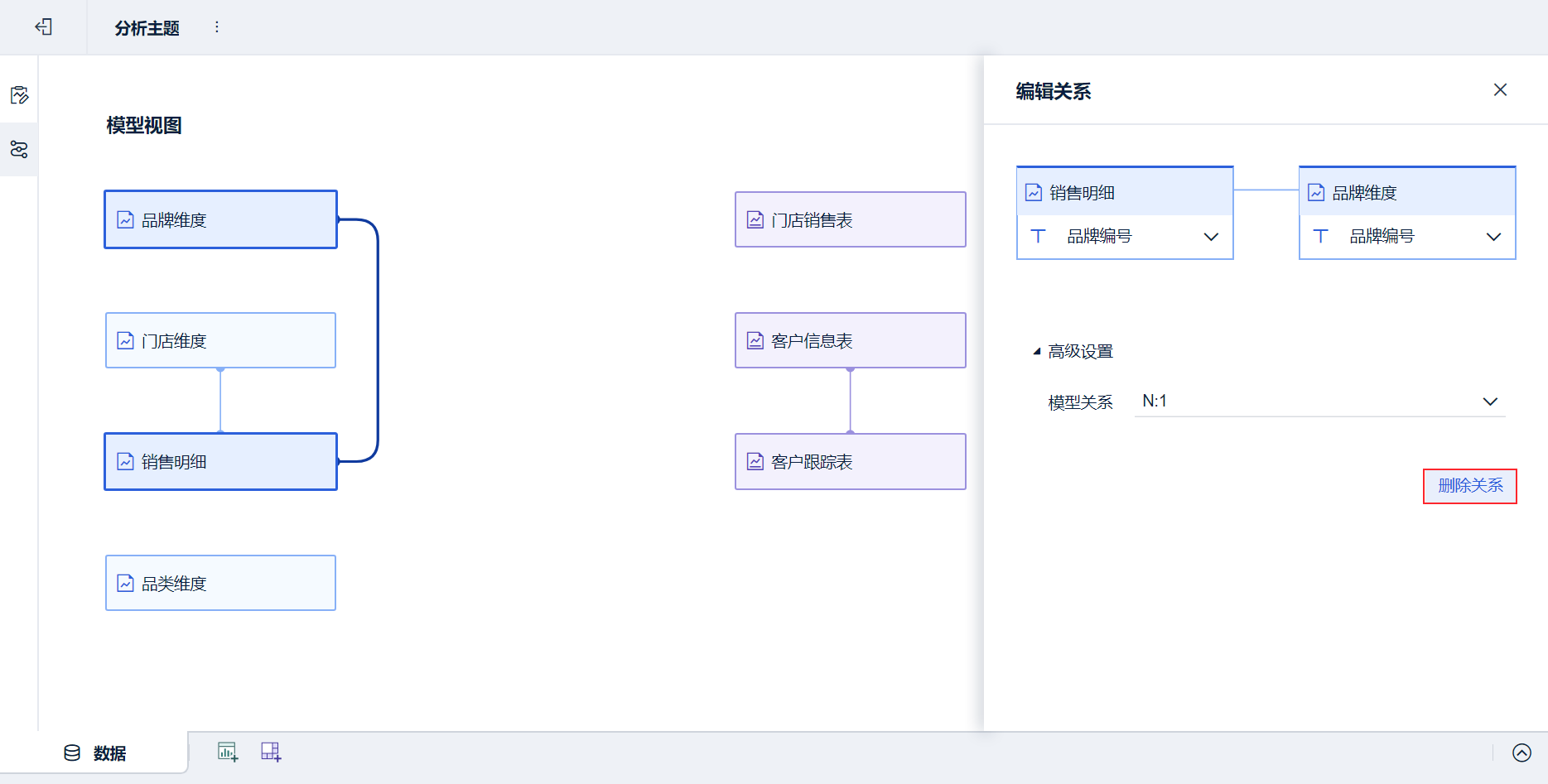Image resolution: width=1548 pixels, height=784 pixels.
Task: Open the three-dot menu beside 分析主题
Action: tap(217, 27)
